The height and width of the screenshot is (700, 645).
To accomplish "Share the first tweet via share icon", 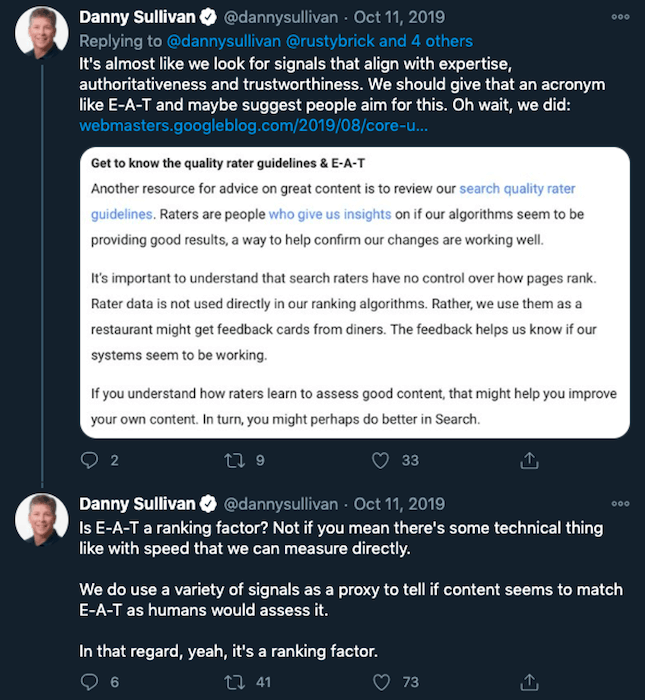I will pos(529,460).
